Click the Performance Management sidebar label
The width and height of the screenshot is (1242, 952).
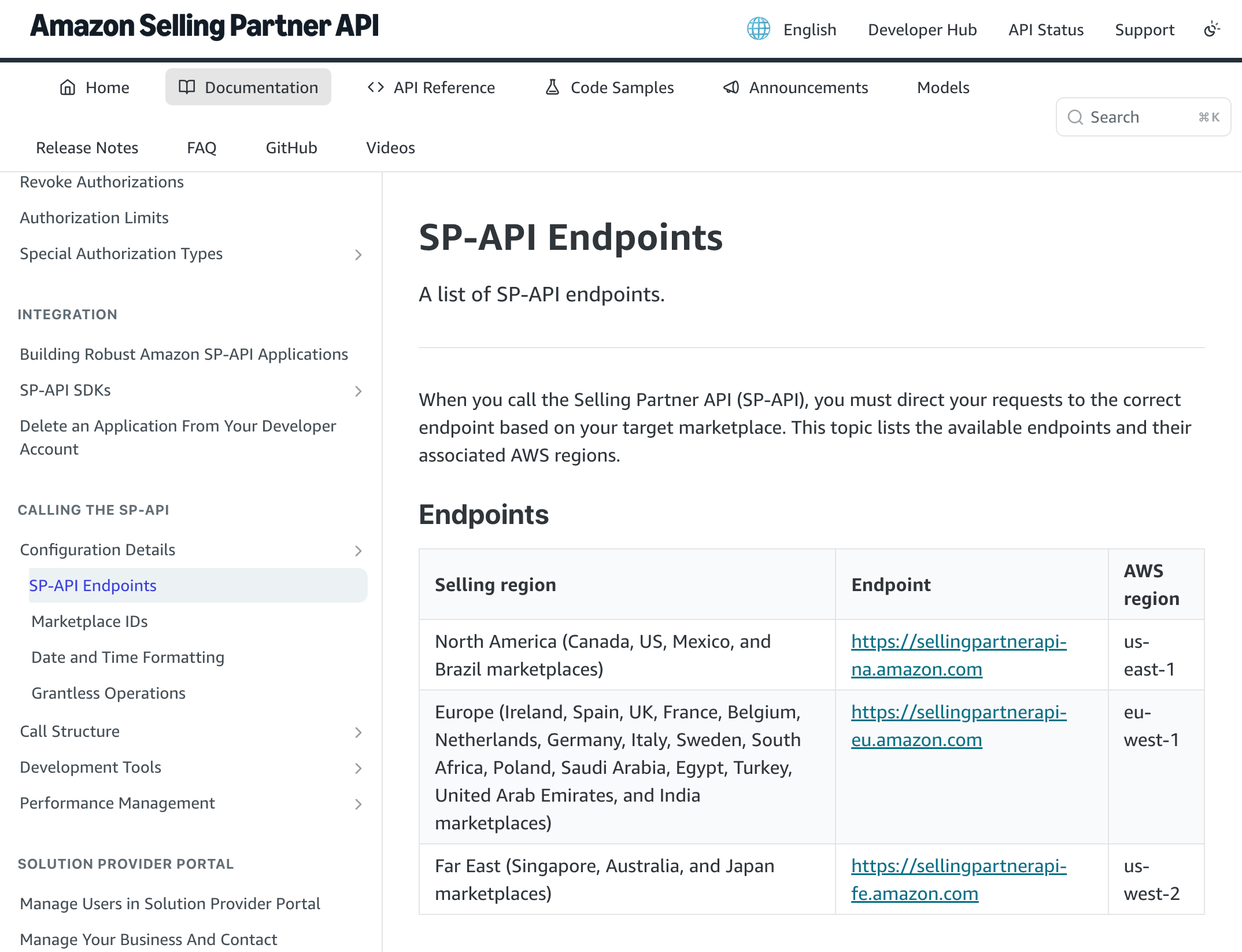point(117,803)
